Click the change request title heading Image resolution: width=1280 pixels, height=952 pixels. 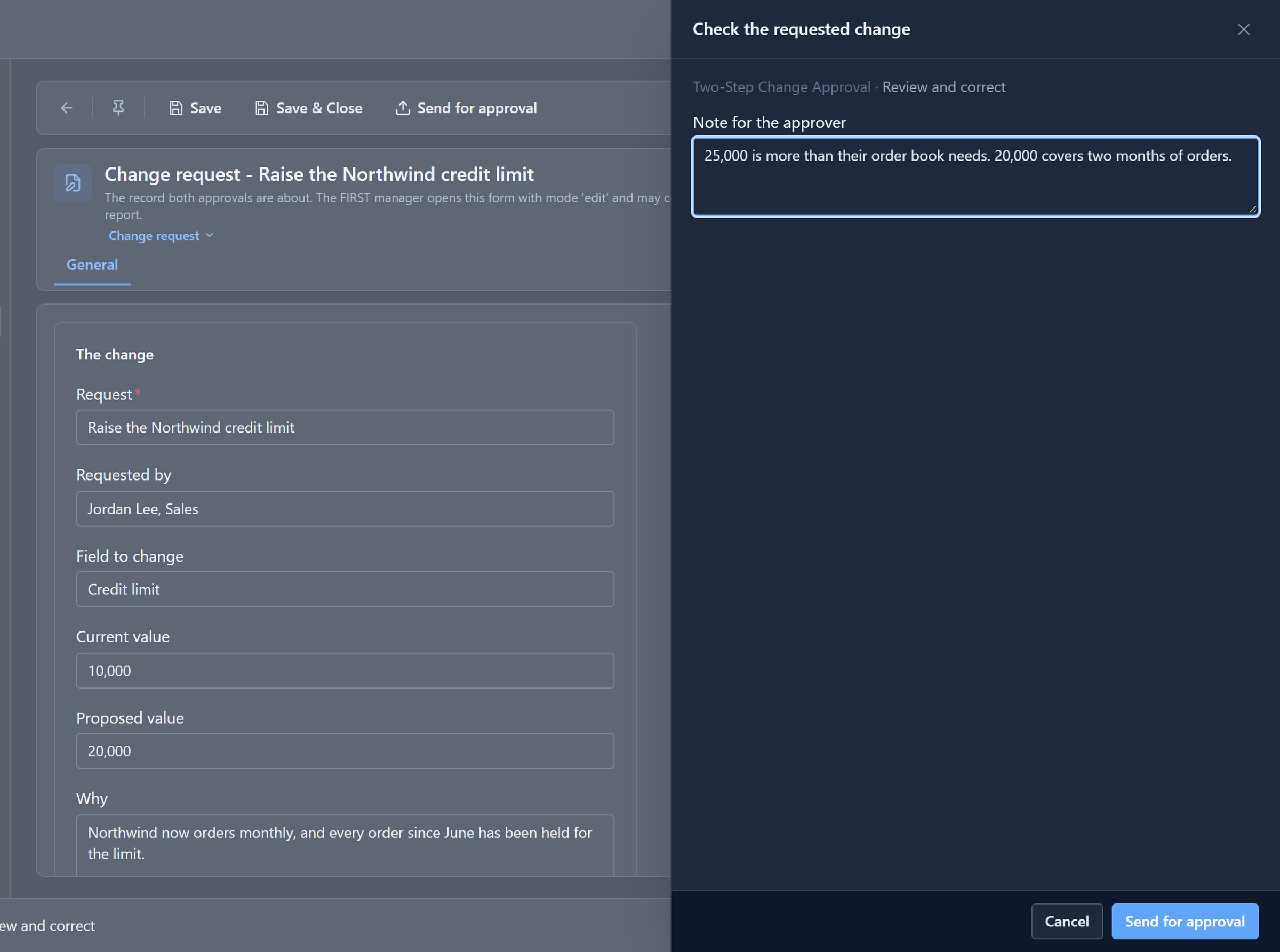click(319, 174)
